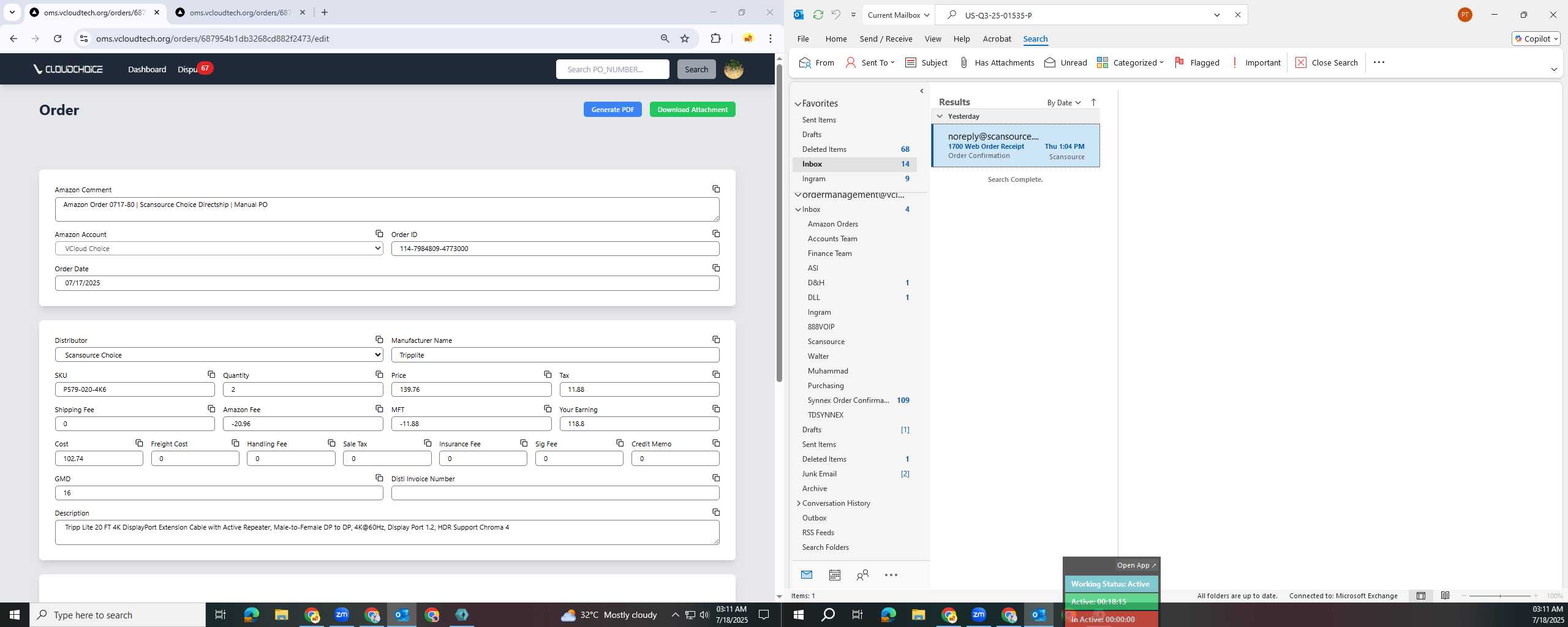Open the Chrome extensions puzzle icon

[715, 39]
